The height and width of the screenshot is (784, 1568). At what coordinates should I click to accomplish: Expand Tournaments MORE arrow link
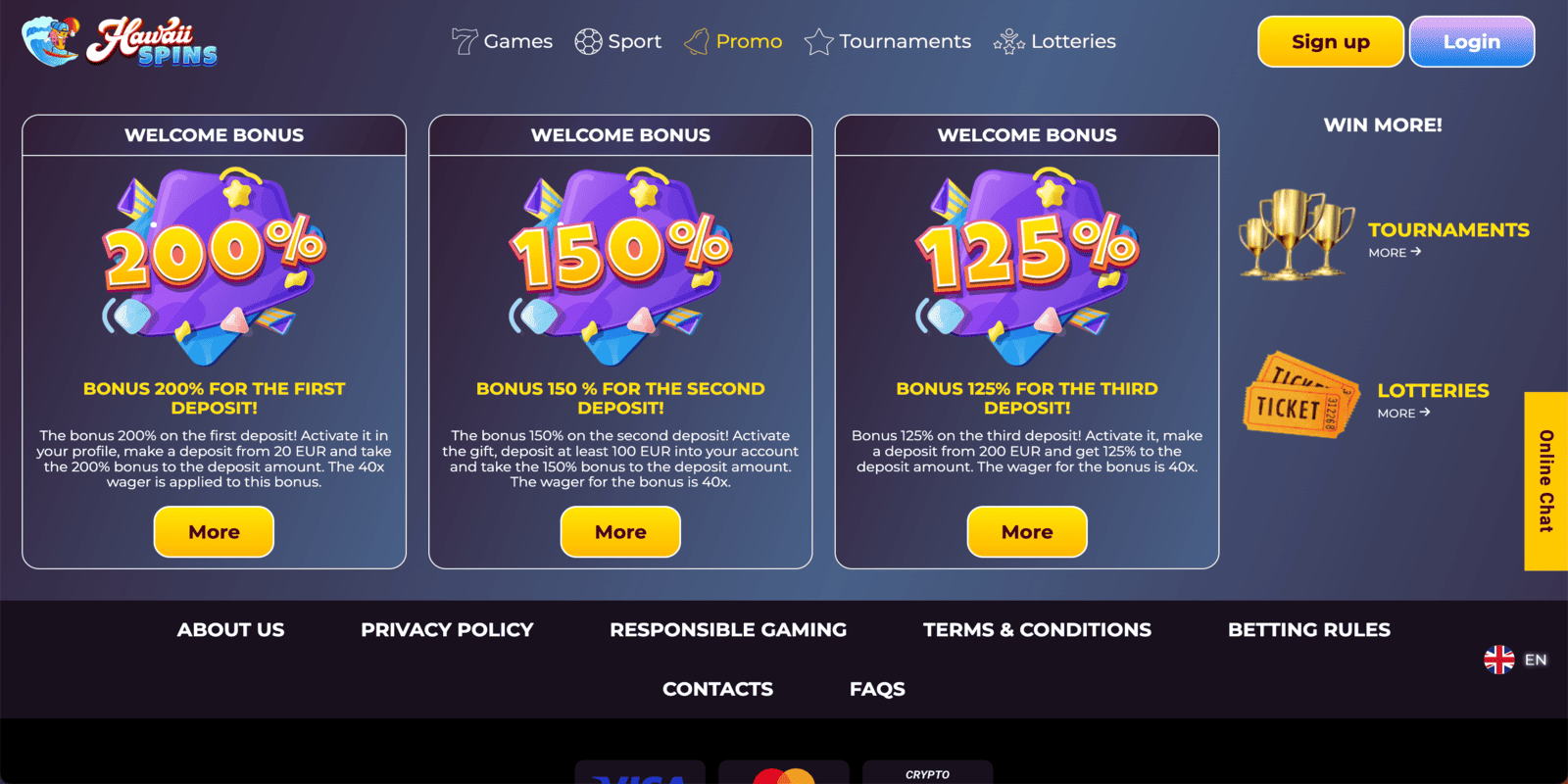coord(1395,253)
